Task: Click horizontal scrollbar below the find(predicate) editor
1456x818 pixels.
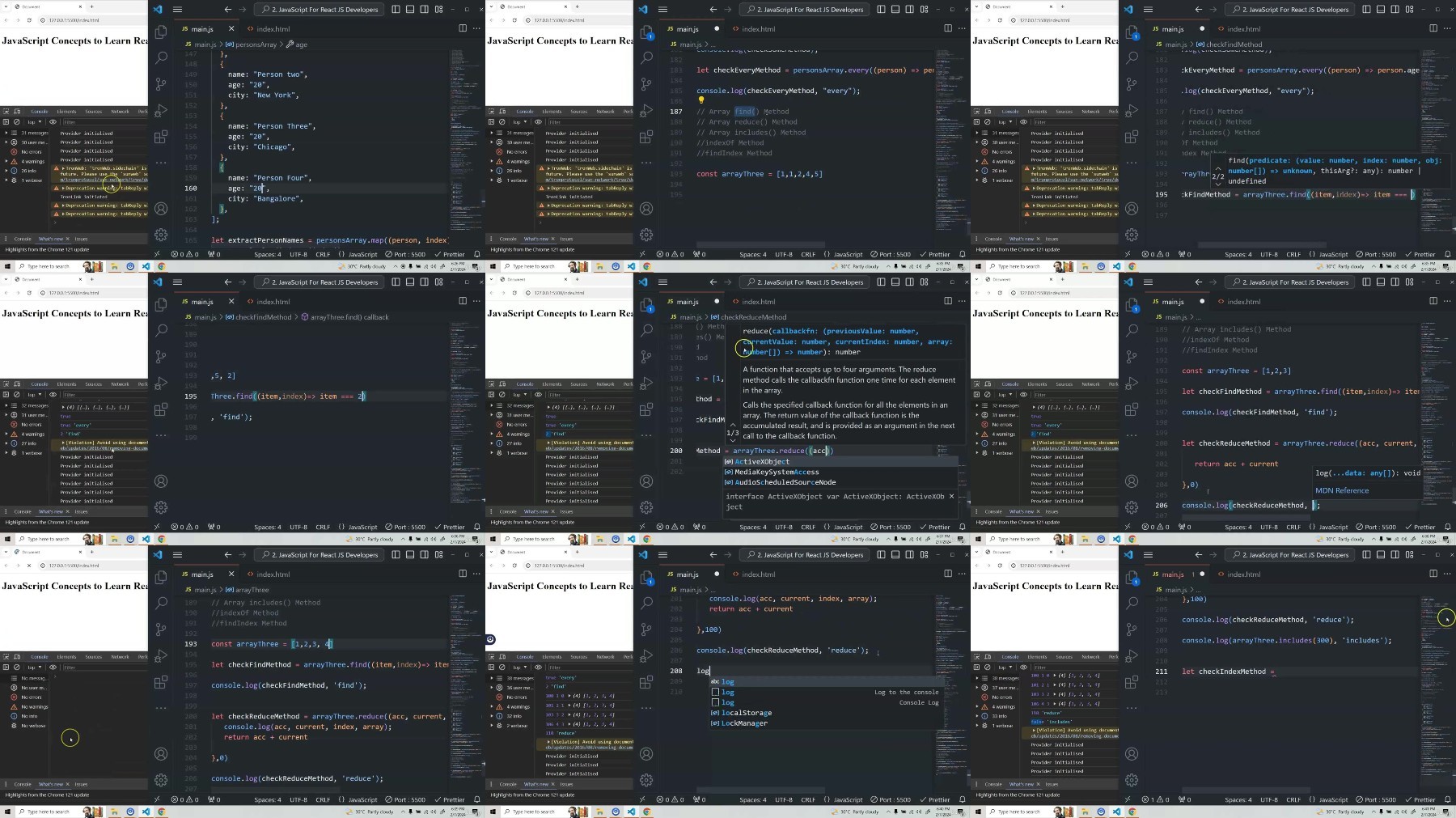Action: pos(1262,244)
